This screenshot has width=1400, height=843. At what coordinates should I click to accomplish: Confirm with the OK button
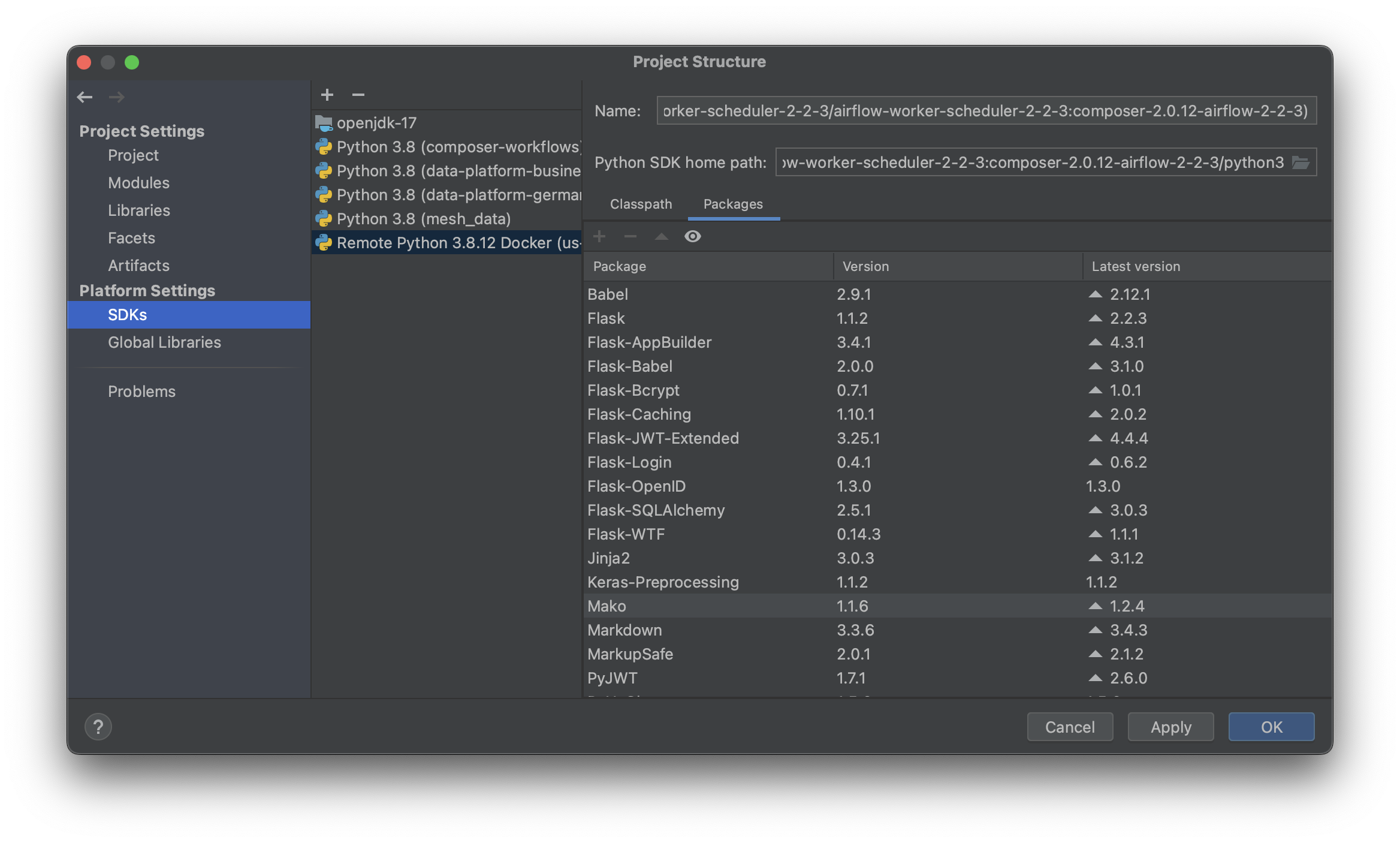coord(1271,727)
